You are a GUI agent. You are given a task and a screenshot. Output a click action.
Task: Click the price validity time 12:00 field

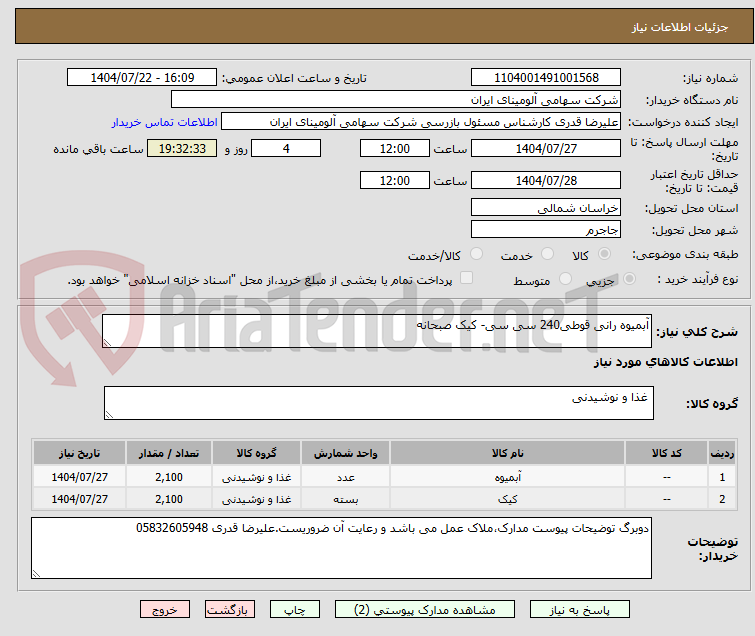[394, 181]
